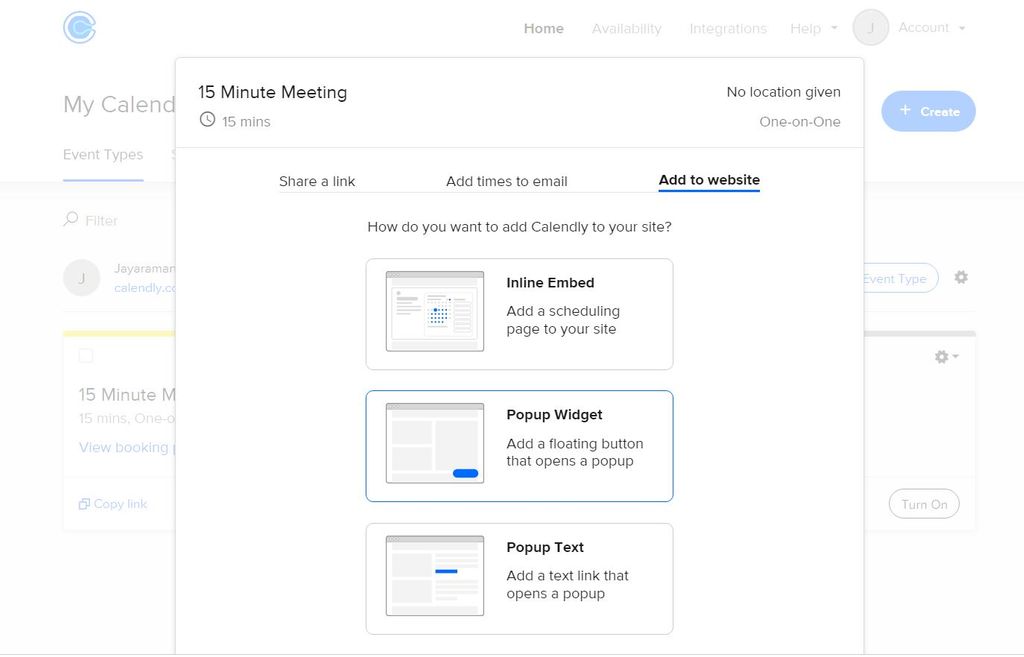Click the Copy link icon on the event card

(84, 503)
